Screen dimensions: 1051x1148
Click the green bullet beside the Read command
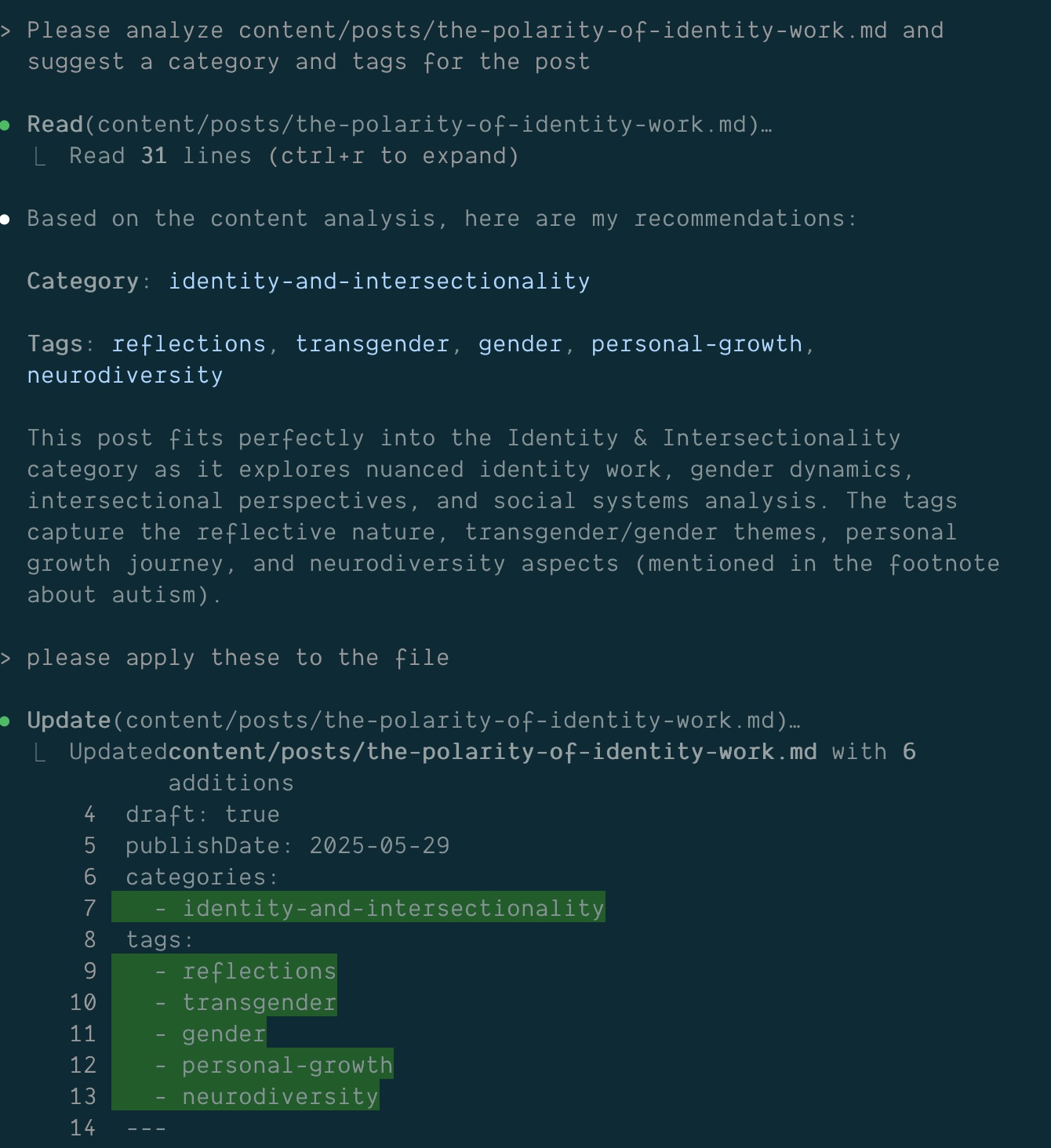click(5, 125)
